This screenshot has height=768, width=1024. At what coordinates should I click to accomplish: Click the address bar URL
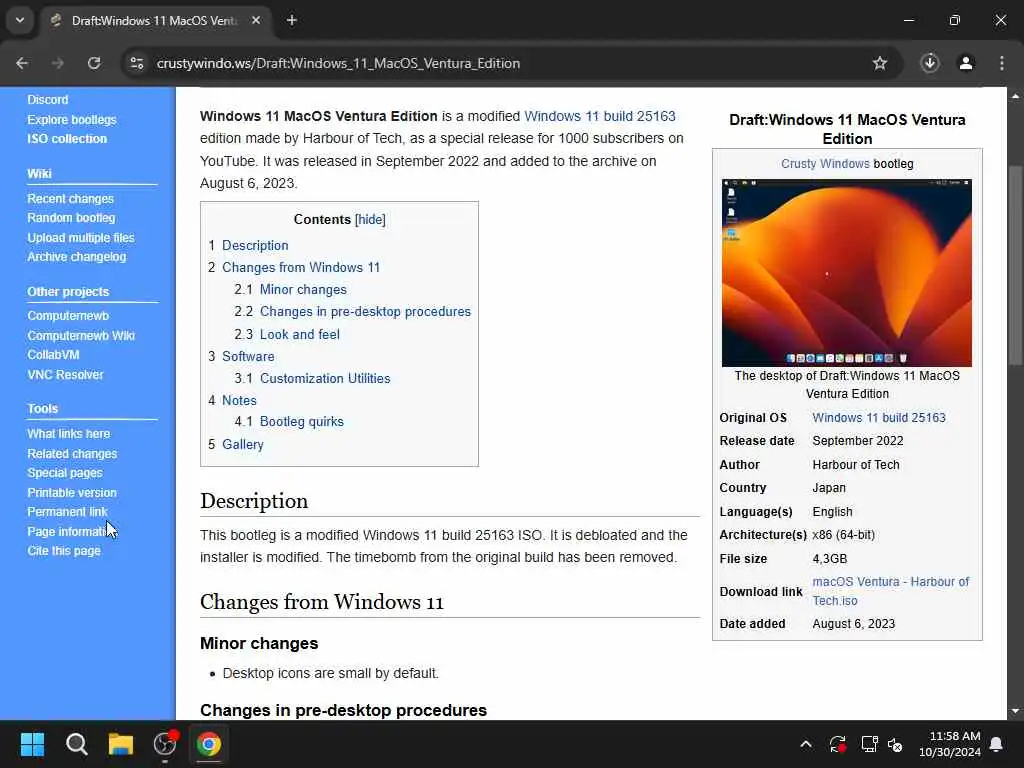coord(338,63)
